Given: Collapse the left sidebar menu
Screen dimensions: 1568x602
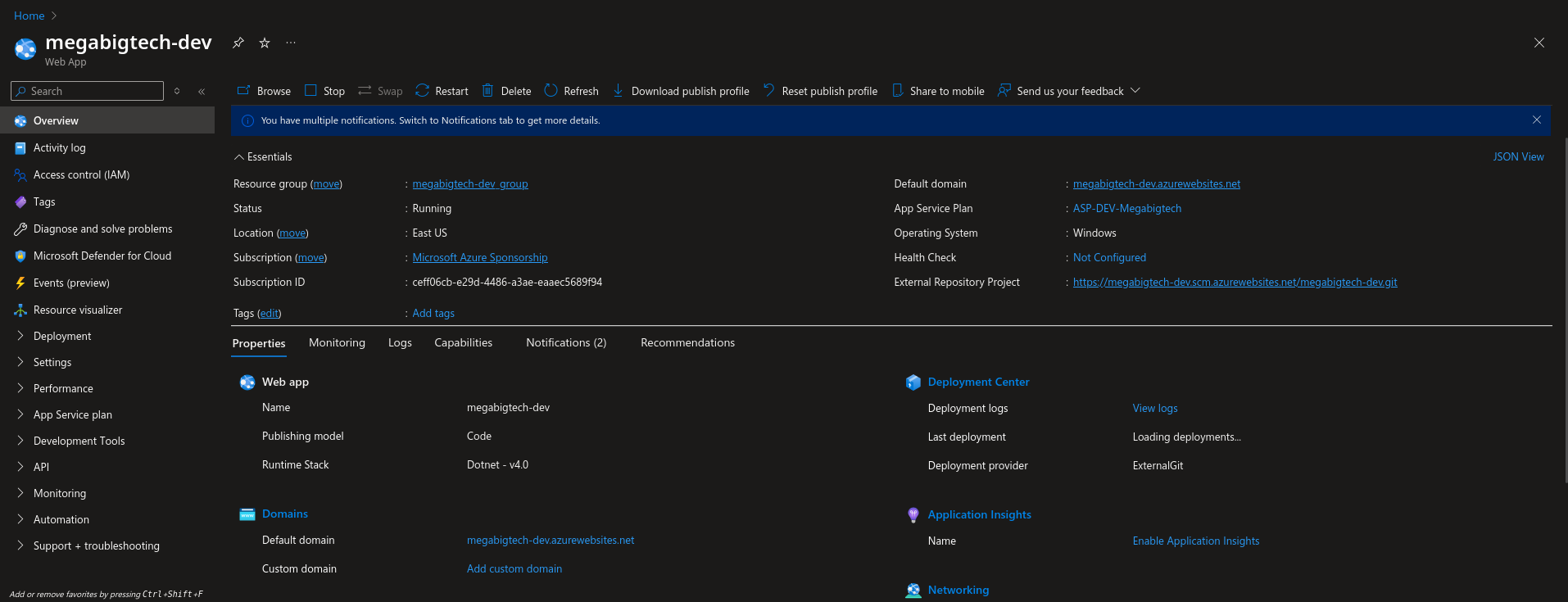Looking at the screenshot, I should (x=202, y=91).
